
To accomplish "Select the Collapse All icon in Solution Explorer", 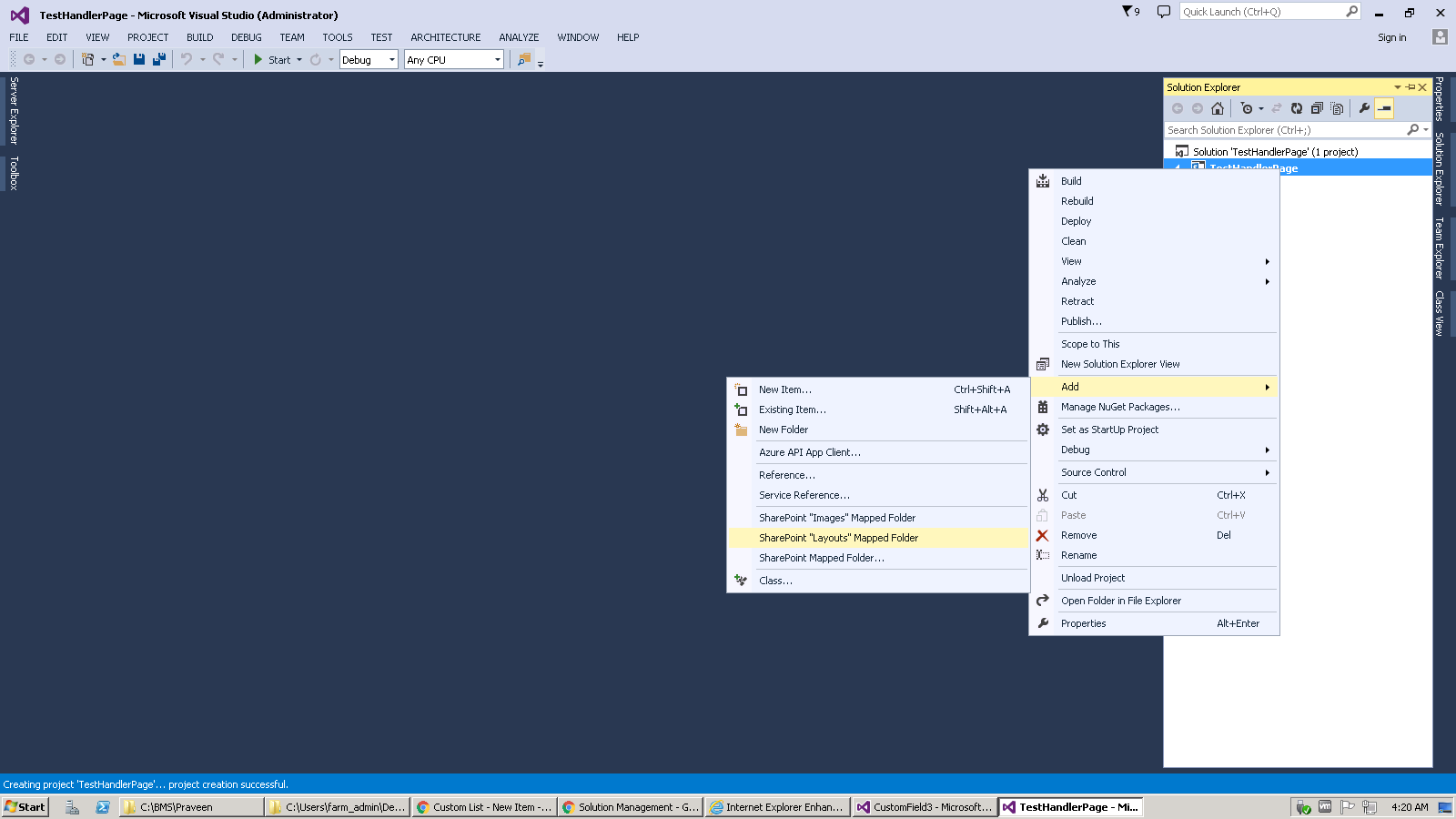I will (1316, 108).
